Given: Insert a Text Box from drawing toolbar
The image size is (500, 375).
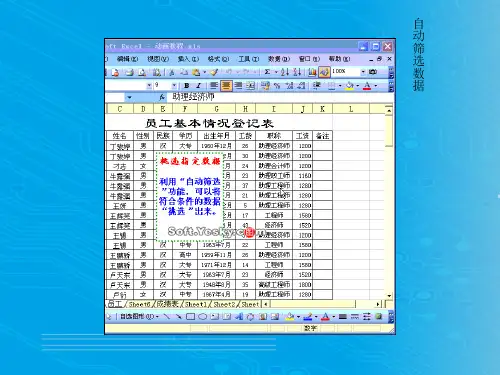Looking at the screenshot, I should pos(214,316).
